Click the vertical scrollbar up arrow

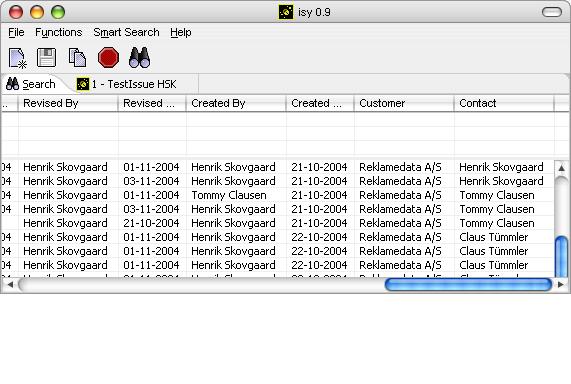[x=561, y=168]
